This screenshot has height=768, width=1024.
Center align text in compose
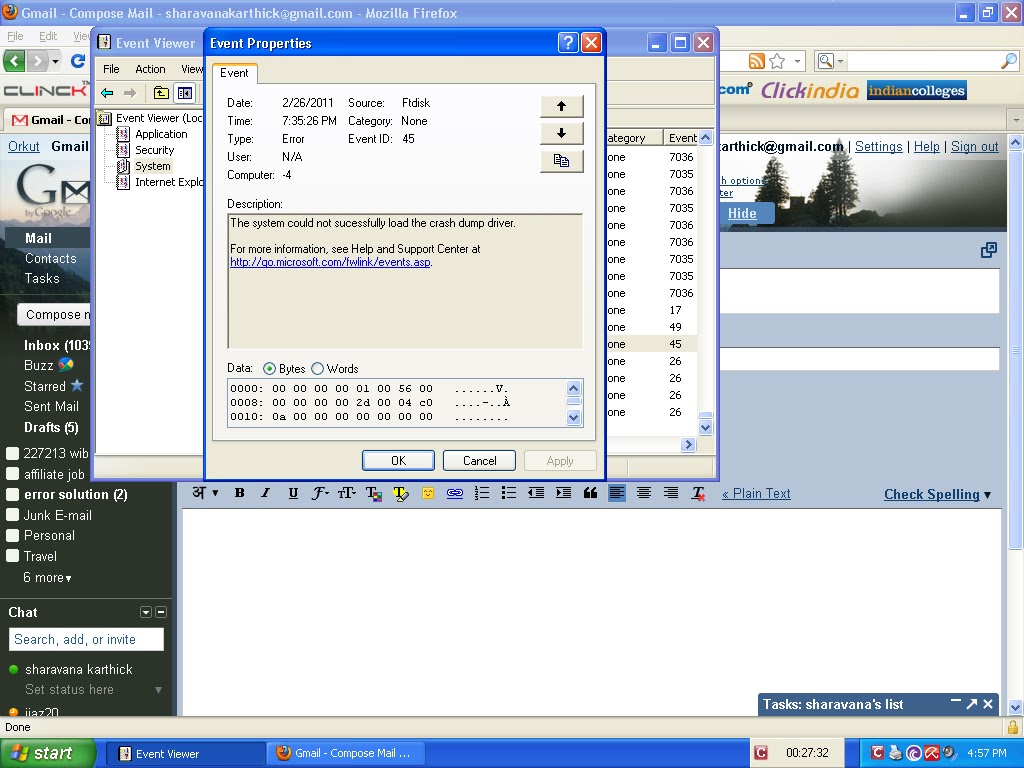644,493
